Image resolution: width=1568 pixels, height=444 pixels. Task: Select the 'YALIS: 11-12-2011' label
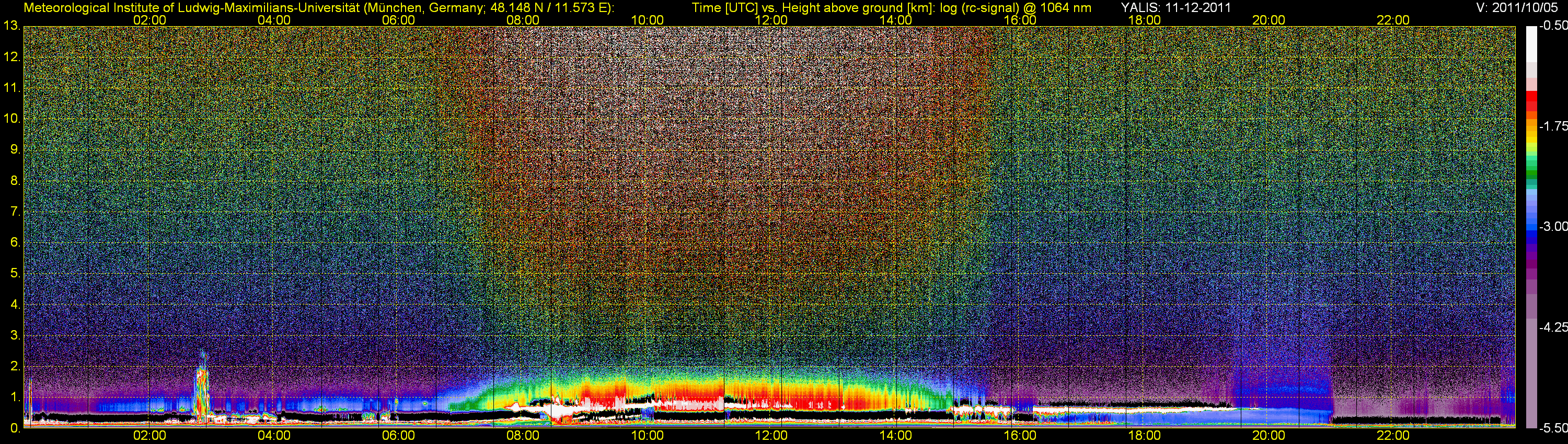coord(1176,7)
